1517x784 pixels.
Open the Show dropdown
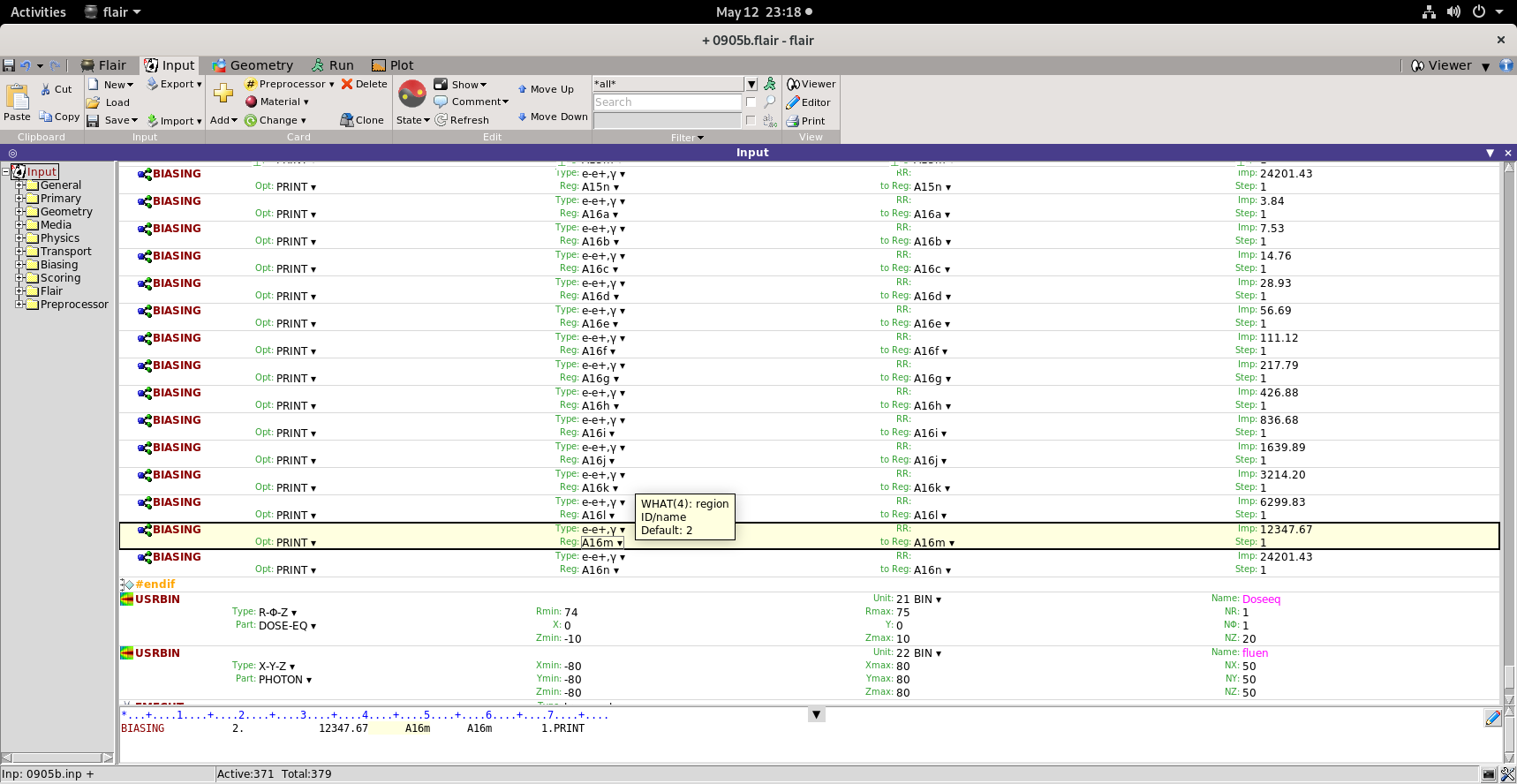click(x=460, y=85)
